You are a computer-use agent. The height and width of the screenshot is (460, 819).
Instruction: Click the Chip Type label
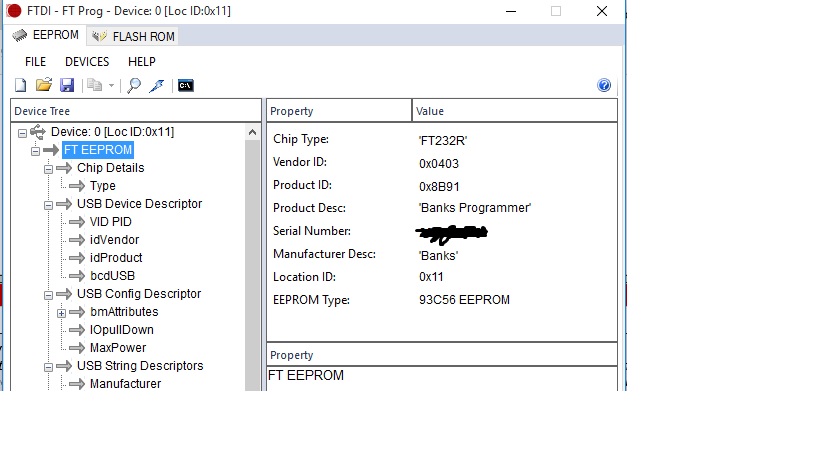pyautogui.click(x=301, y=139)
